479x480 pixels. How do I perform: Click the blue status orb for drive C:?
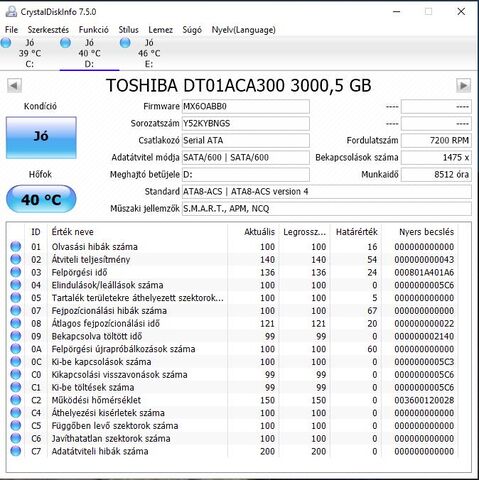(6, 43)
